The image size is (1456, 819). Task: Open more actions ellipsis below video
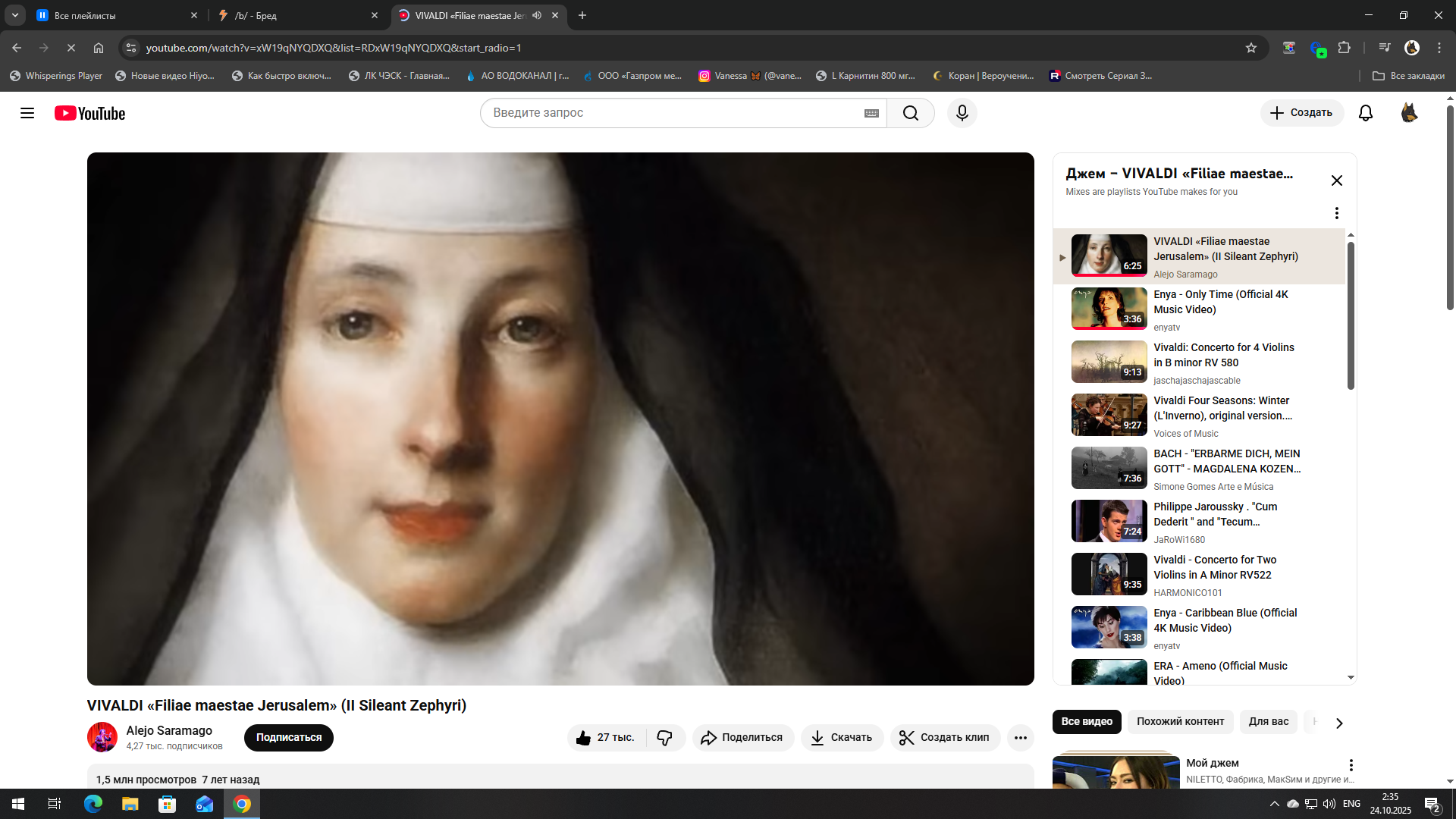click(x=1020, y=738)
